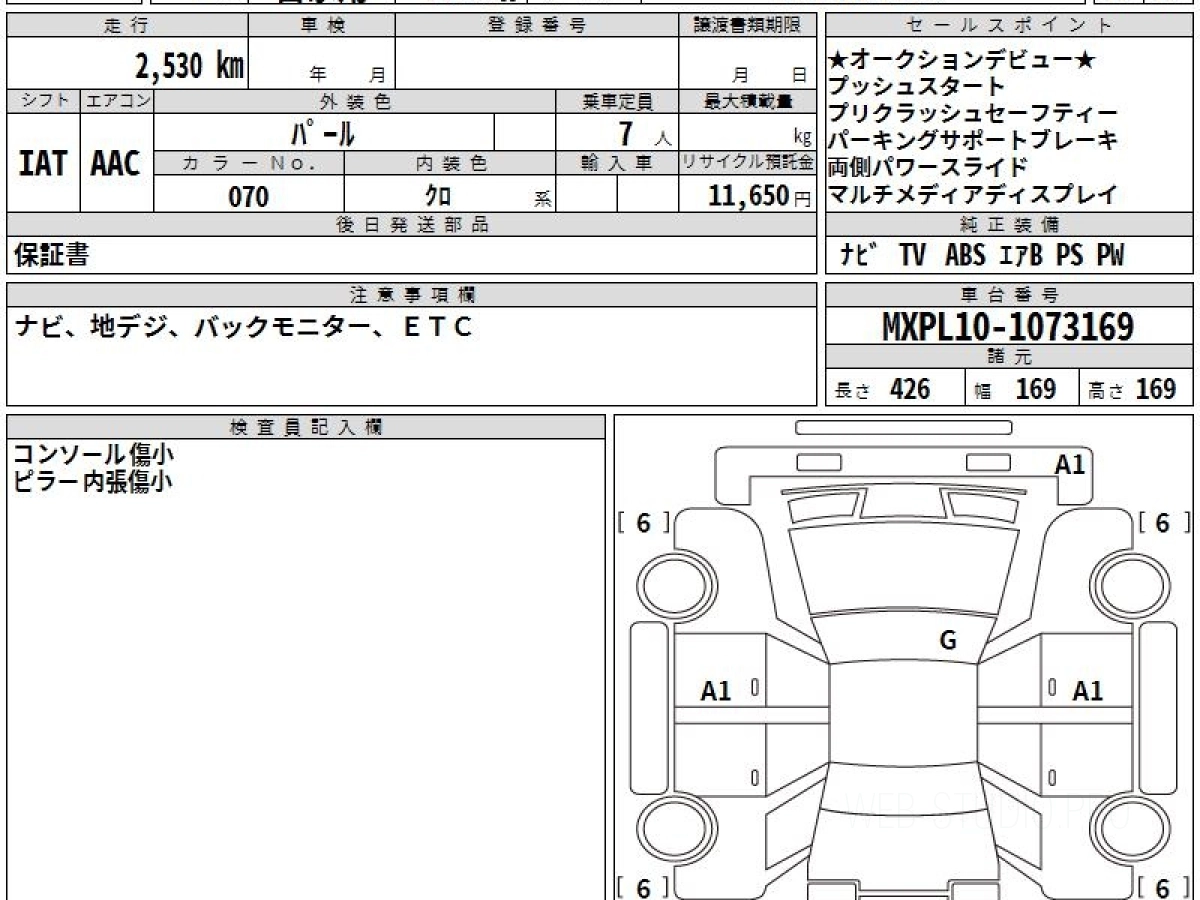1200x900 pixels.
Task: Click the シフト header cell
Action: click(x=43, y=101)
